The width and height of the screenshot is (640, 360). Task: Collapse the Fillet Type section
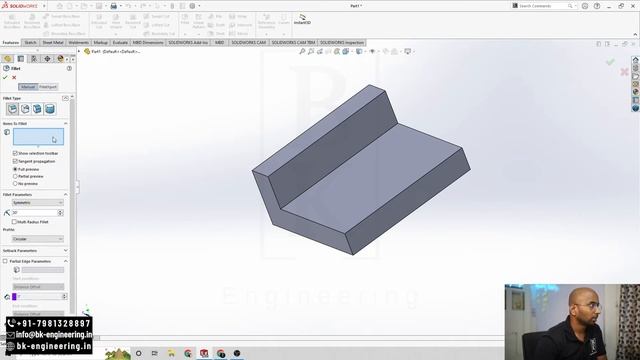(65, 98)
